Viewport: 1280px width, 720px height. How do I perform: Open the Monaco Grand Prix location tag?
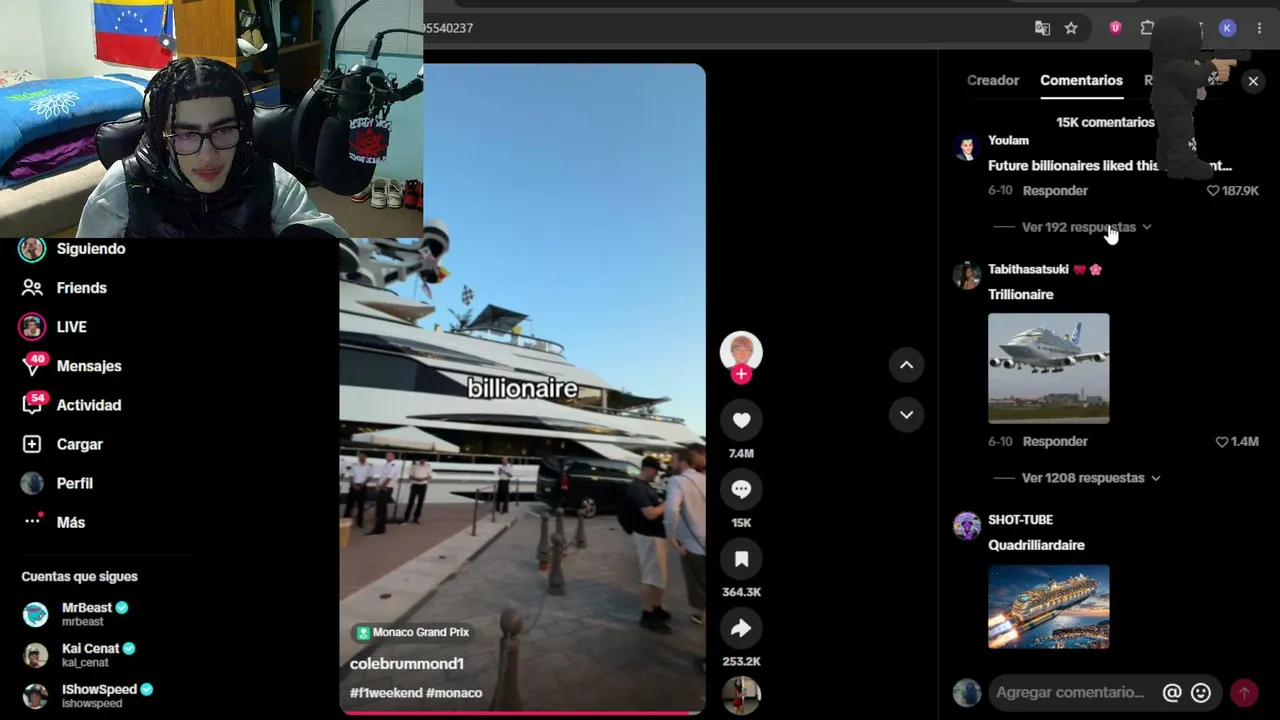click(x=413, y=632)
